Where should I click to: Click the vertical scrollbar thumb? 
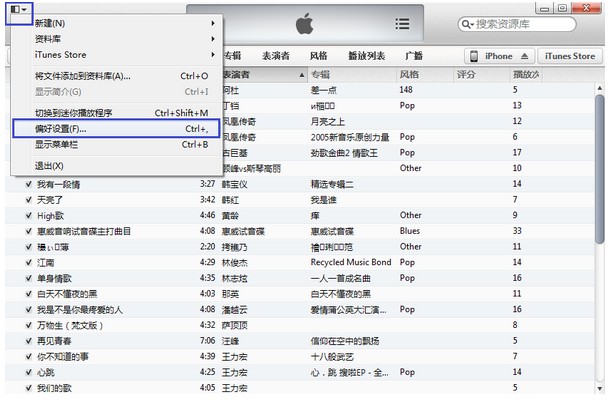(600, 169)
